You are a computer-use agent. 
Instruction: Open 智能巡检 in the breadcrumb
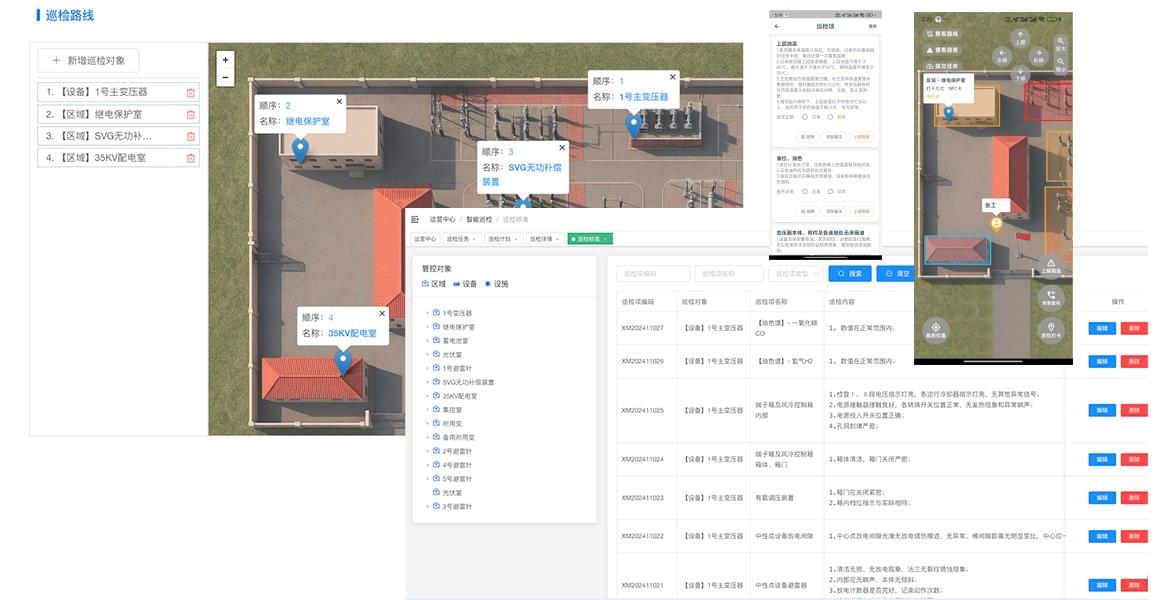coord(479,220)
